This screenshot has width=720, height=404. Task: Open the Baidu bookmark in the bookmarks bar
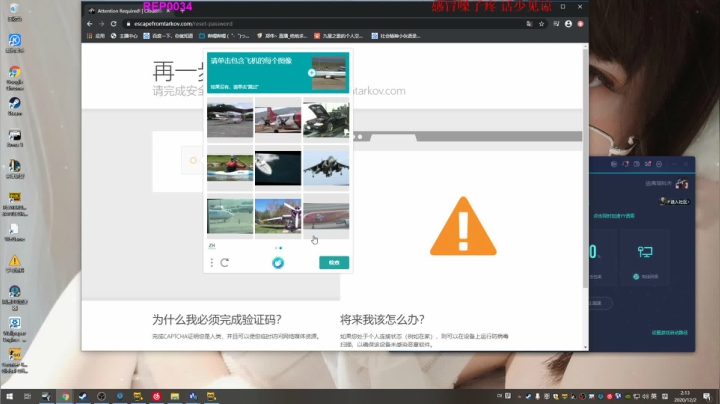[x=168, y=36]
